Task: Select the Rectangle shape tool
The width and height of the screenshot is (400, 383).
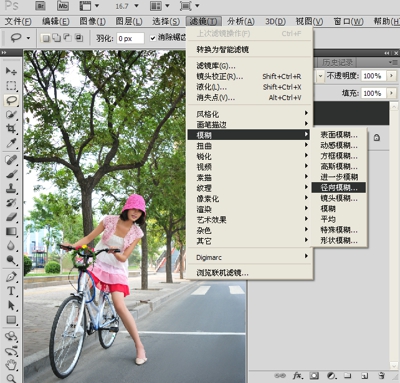Action: 11,320
